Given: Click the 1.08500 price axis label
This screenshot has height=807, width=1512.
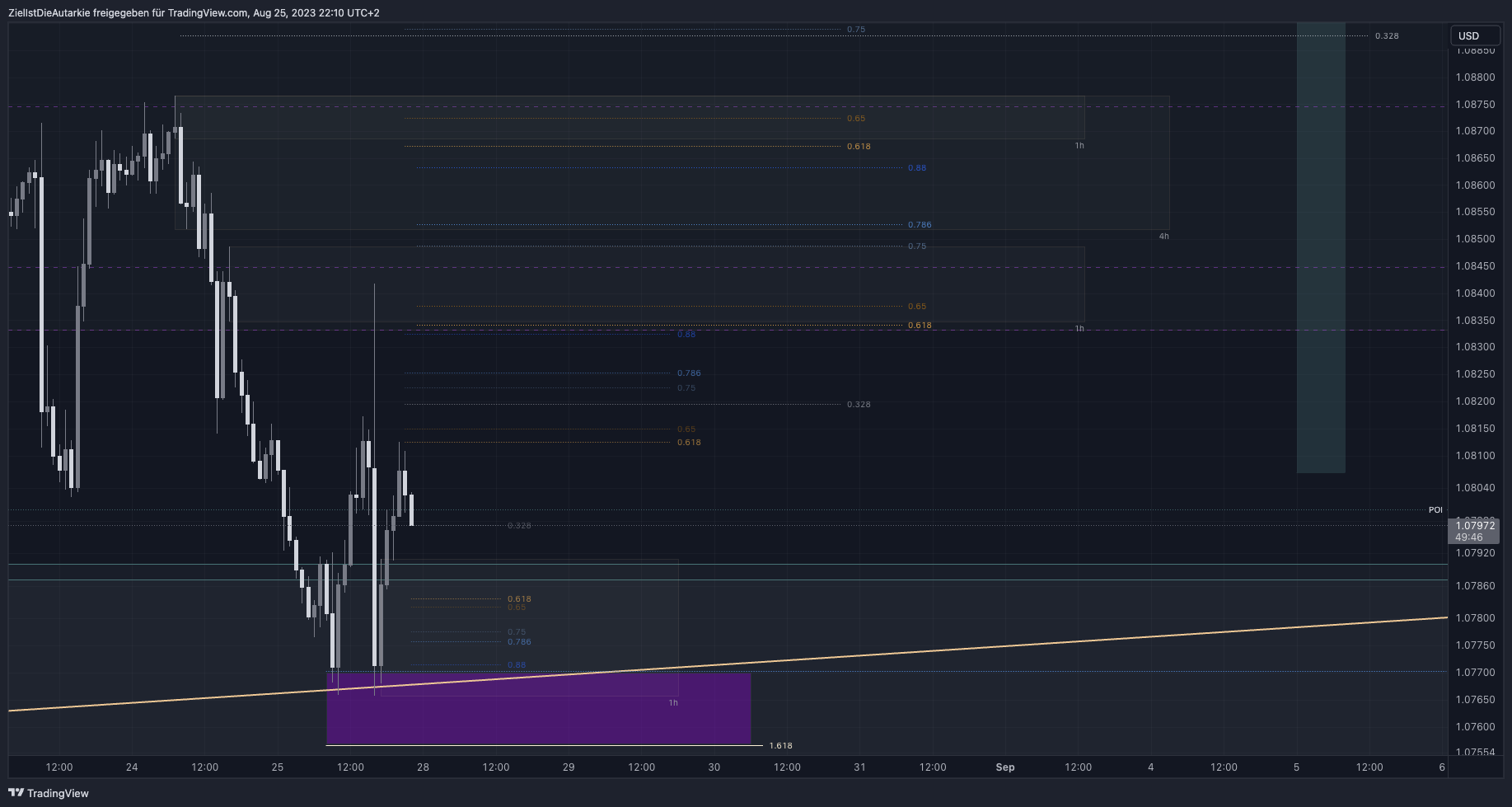Looking at the screenshot, I should coord(1475,239).
